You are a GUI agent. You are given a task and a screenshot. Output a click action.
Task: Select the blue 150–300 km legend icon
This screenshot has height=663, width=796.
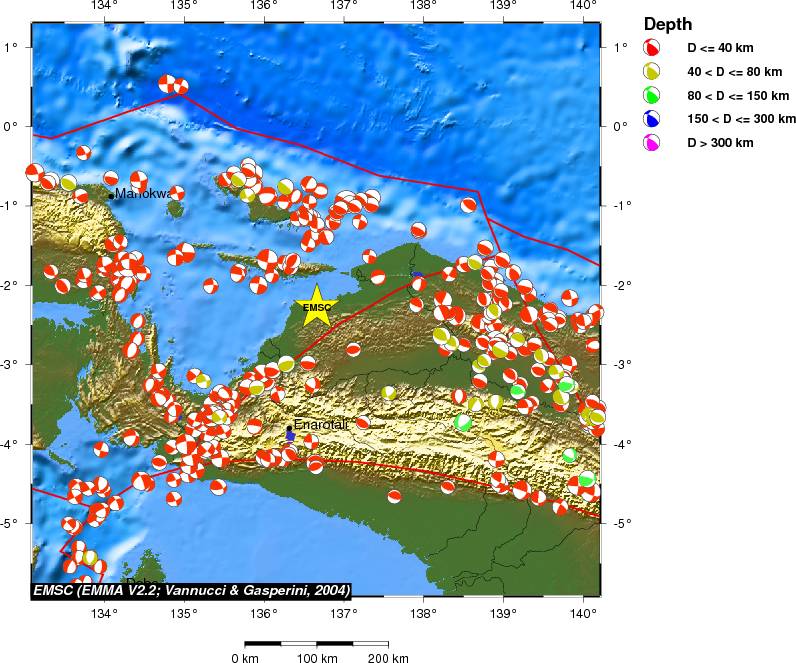click(651, 120)
